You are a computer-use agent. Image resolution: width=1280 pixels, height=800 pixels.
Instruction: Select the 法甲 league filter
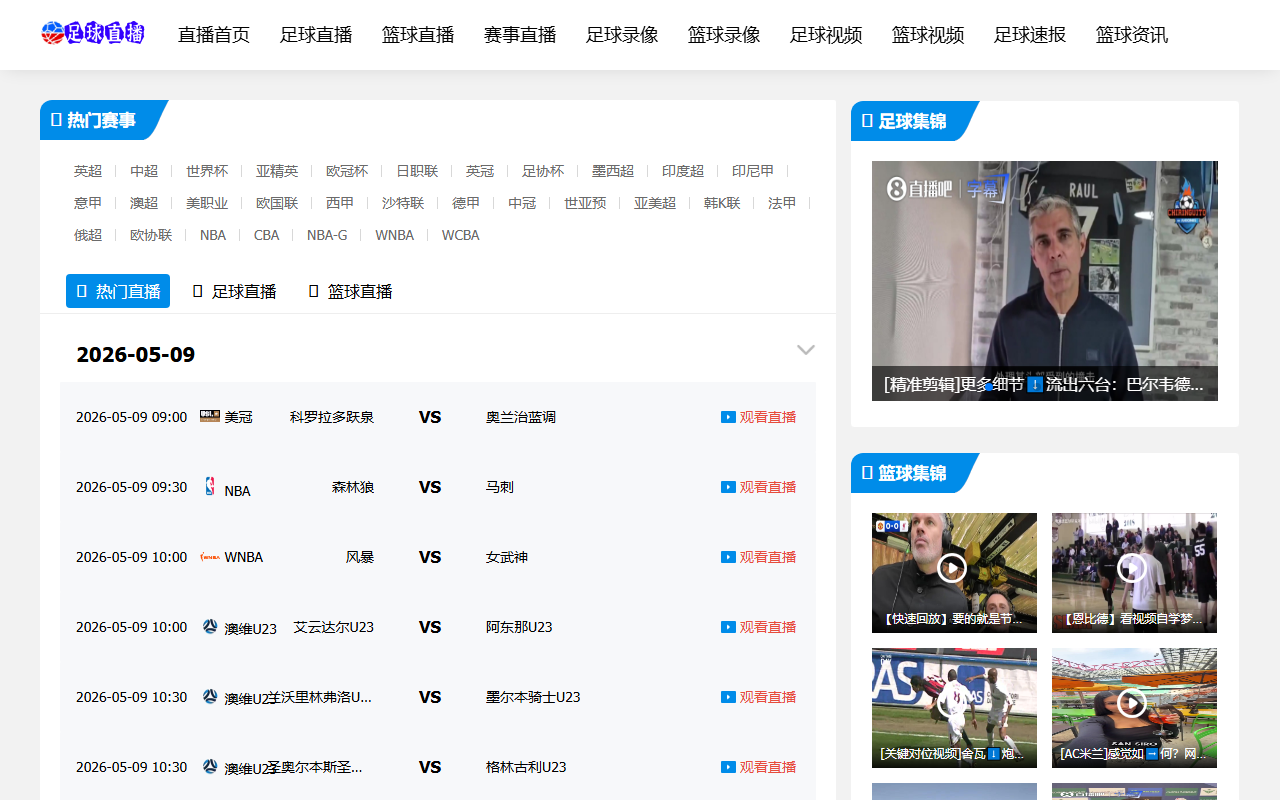point(782,203)
